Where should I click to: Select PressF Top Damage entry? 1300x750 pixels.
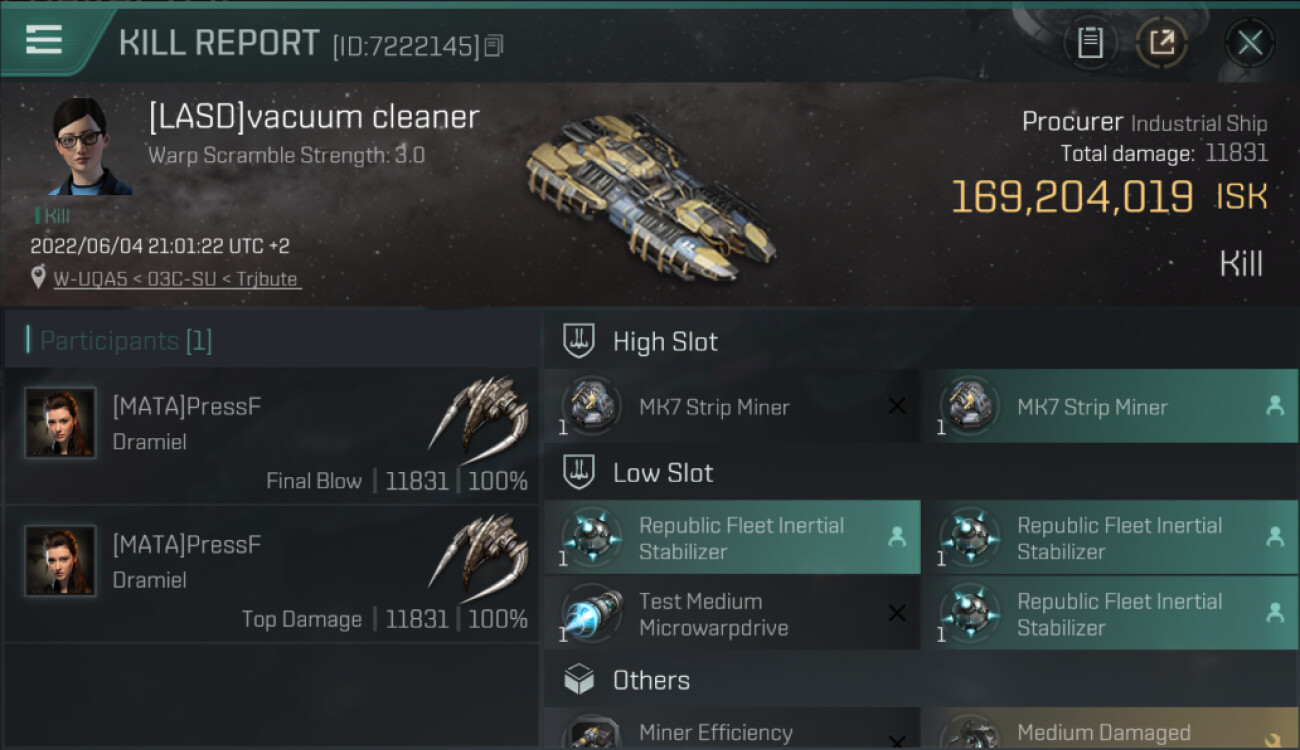click(270, 574)
